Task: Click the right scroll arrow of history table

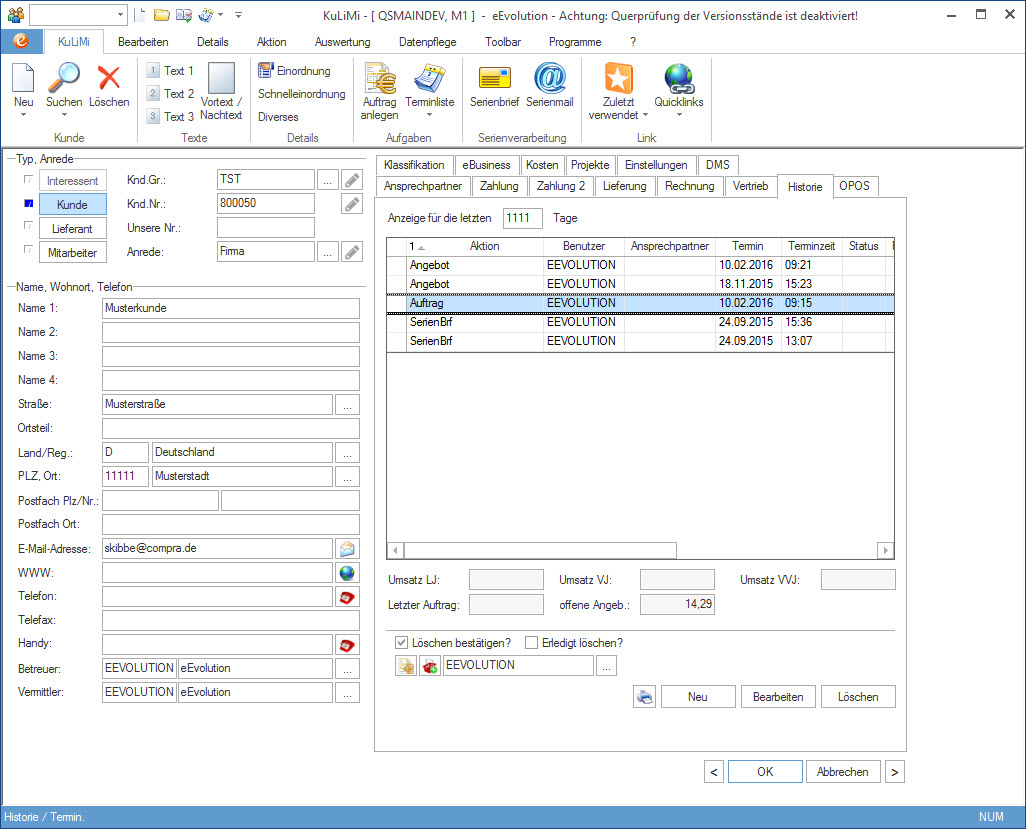Action: pyautogui.click(x=885, y=550)
